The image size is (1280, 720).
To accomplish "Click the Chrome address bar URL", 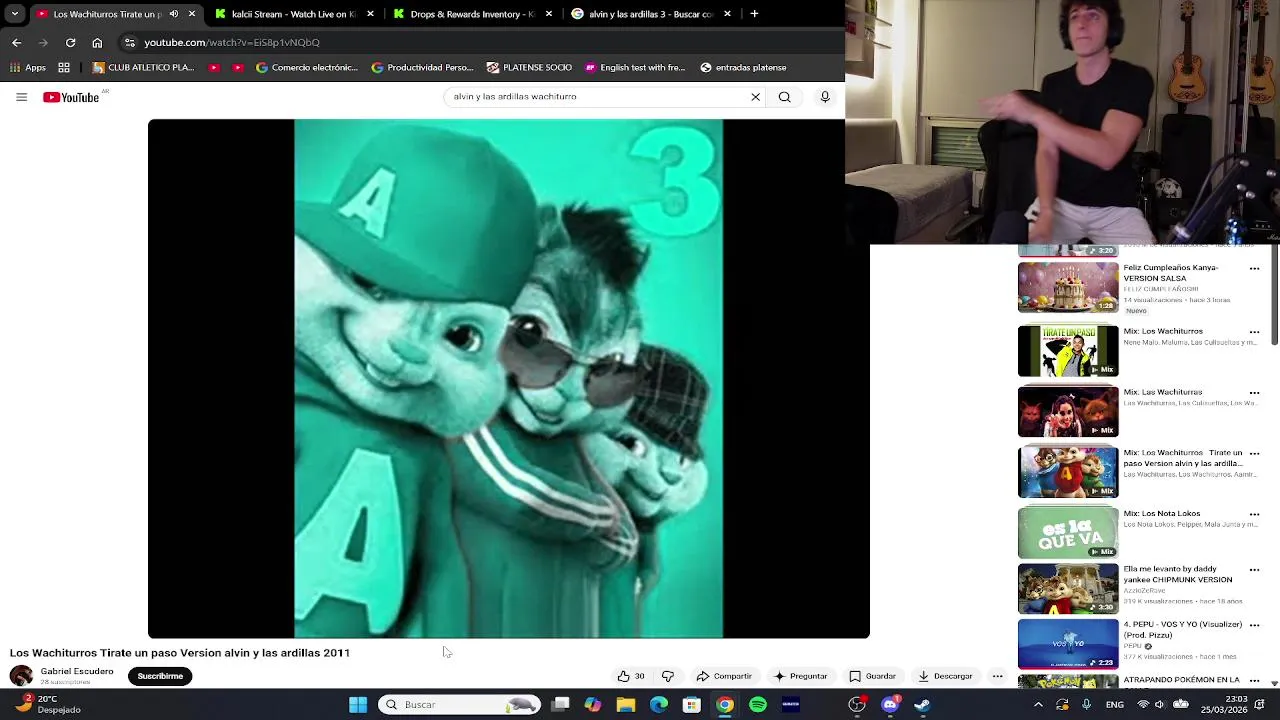I will coord(232,42).
